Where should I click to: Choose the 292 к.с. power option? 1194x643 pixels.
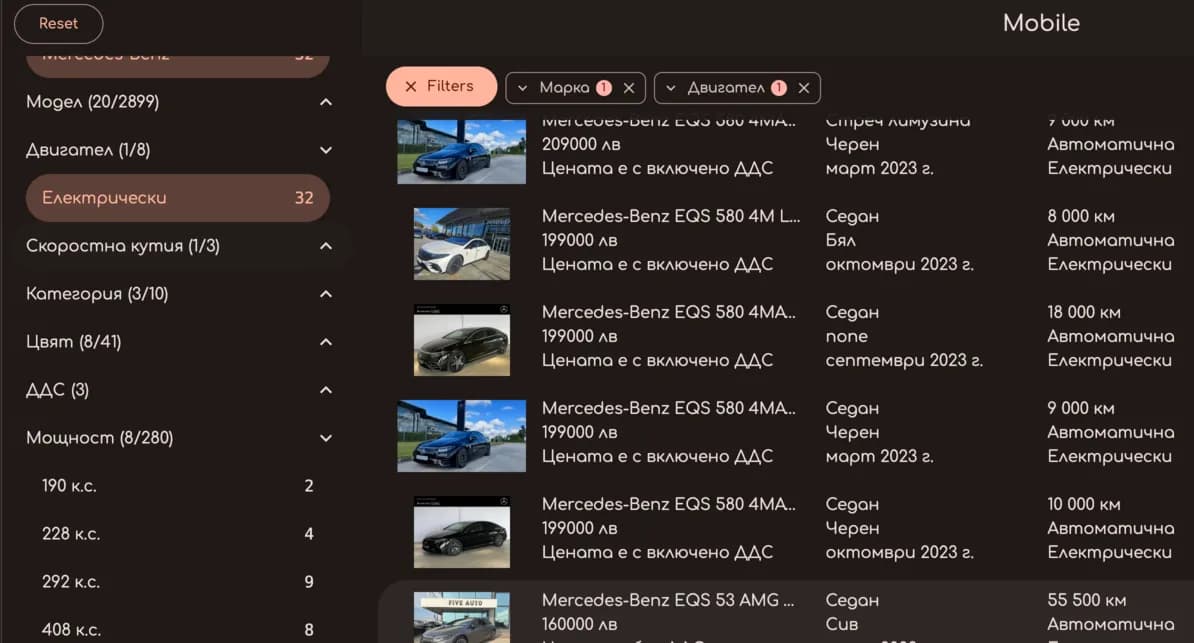pos(177,582)
